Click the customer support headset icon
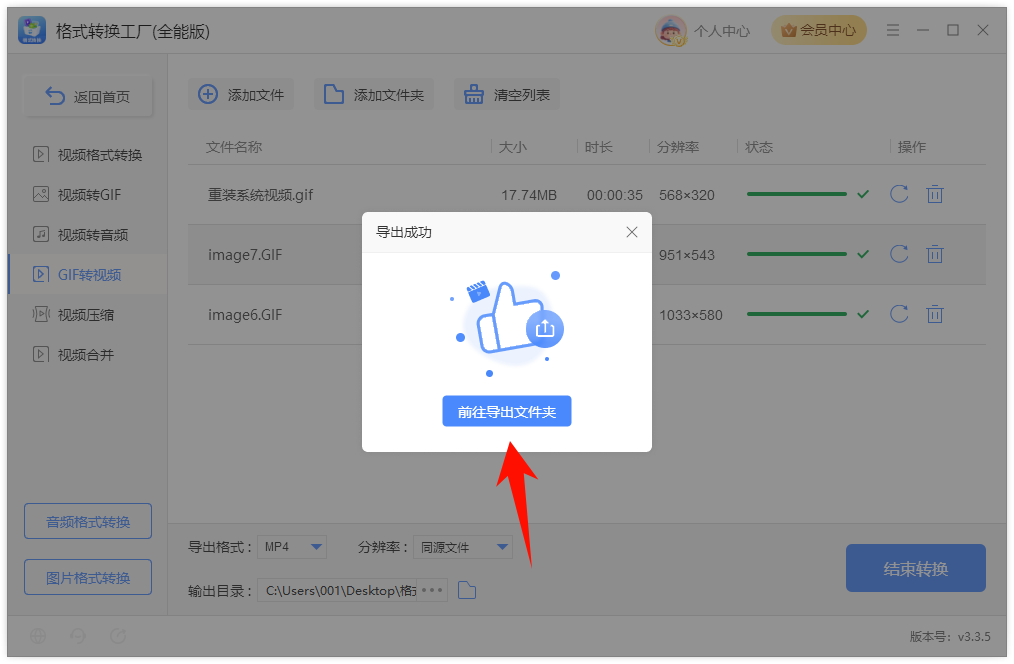The height and width of the screenshot is (664, 1014). (78, 636)
